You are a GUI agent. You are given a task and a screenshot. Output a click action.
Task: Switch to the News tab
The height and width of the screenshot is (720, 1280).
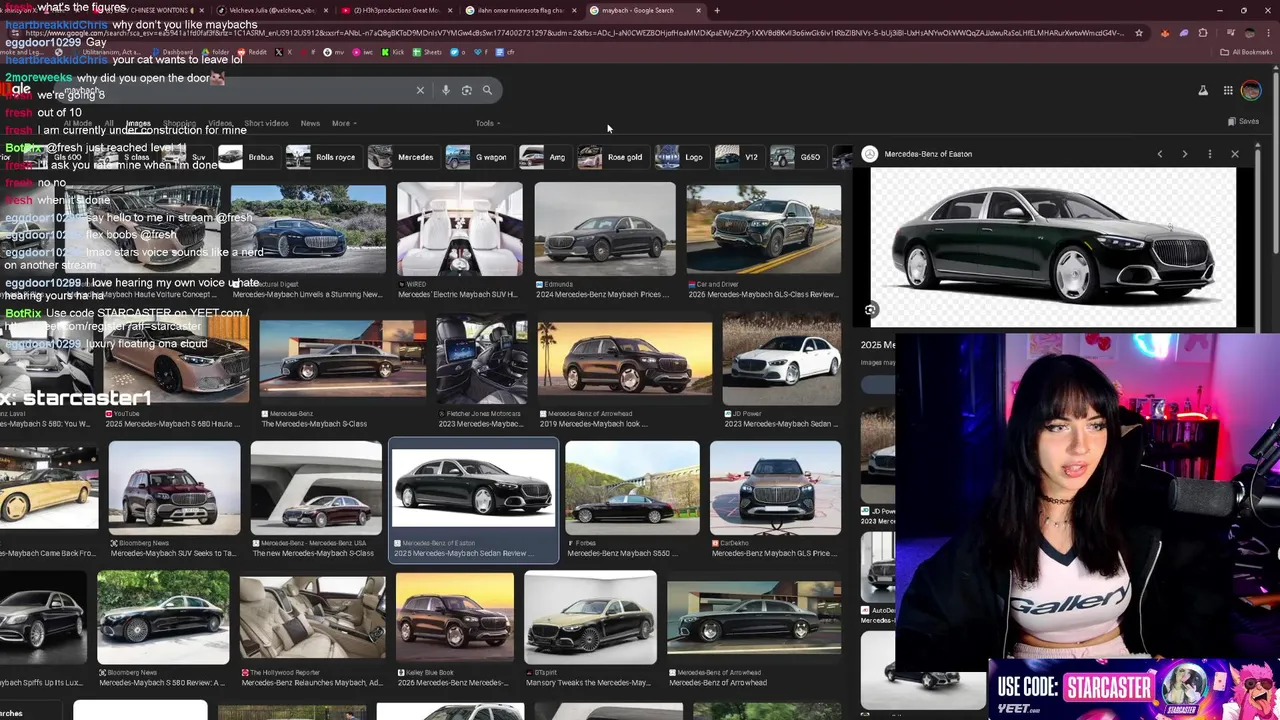(x=310, y=123)
